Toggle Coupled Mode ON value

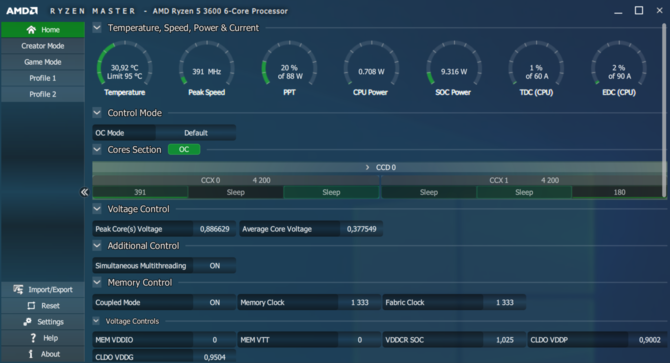click(215, 302)
